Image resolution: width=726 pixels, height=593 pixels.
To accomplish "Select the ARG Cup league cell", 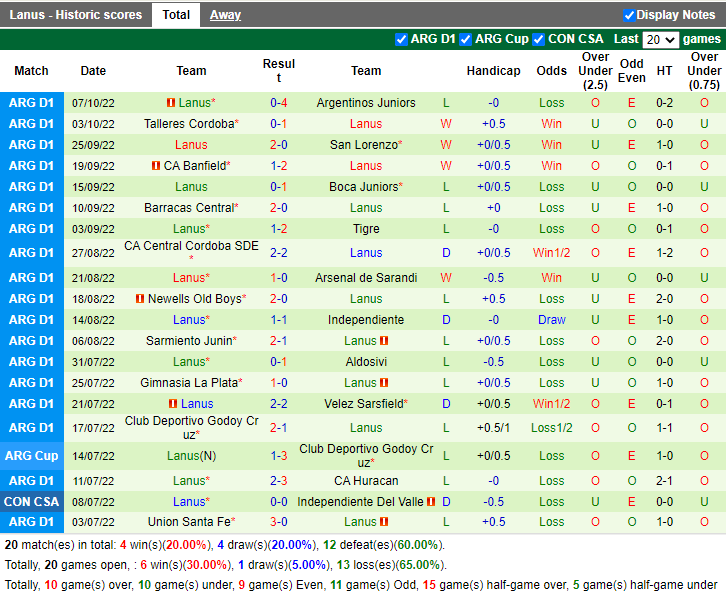I will point(31,456).
